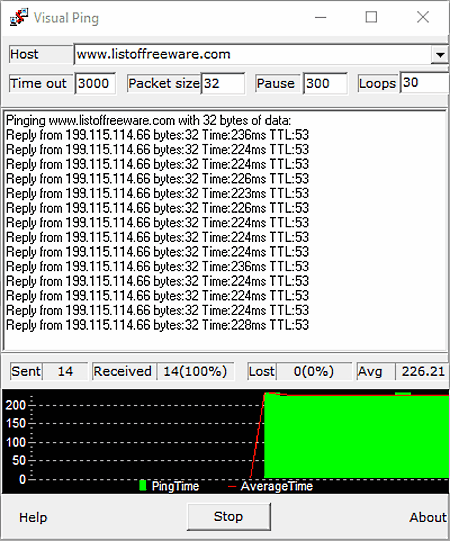Edit the Loops value 30
Viewport: 450px width, 541px height.
click(x=424, y=83)
